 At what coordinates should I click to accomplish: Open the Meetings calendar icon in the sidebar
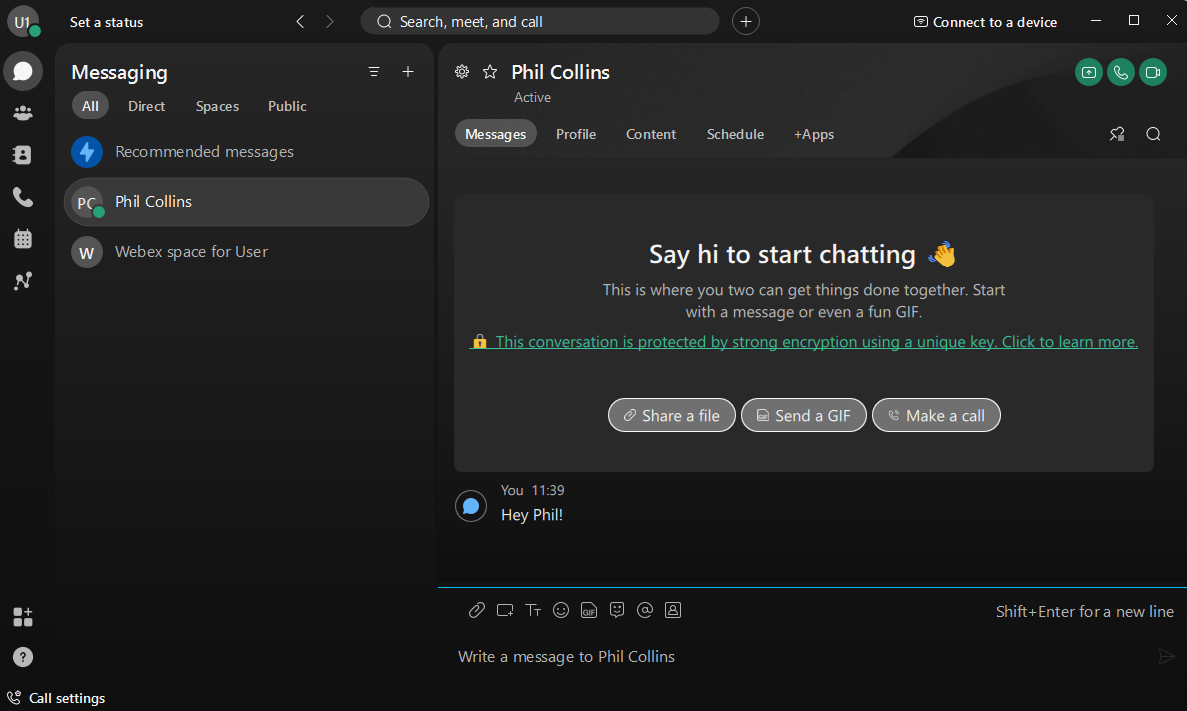23,239
